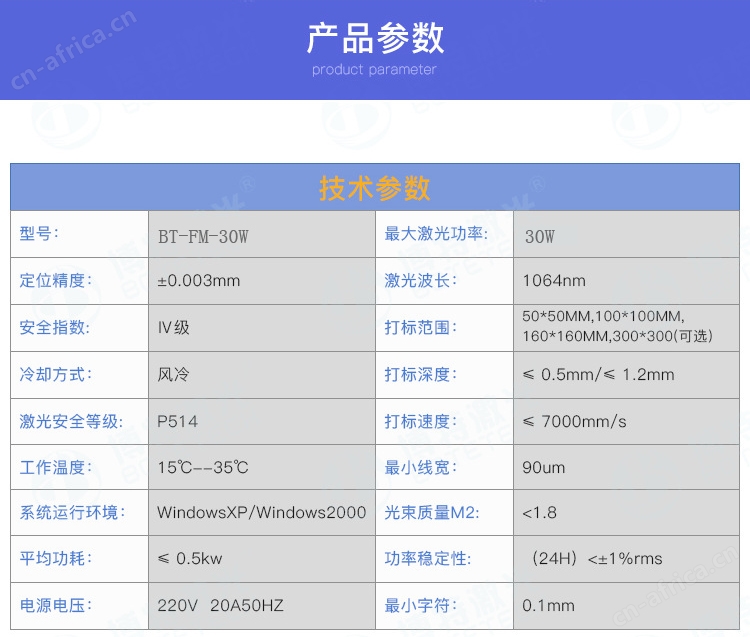Image resolution: width=750 pixels, height=637 pixels.
Task: Click the 打标深度 label
Action: 420,374
